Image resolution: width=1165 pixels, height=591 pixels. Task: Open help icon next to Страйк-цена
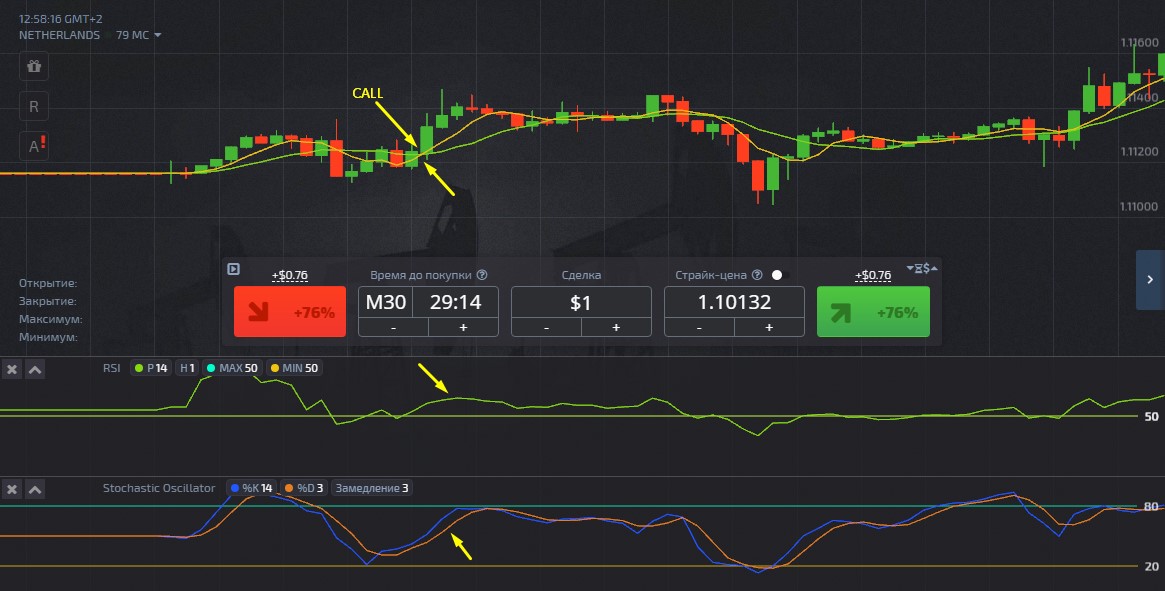pos(757,275)
